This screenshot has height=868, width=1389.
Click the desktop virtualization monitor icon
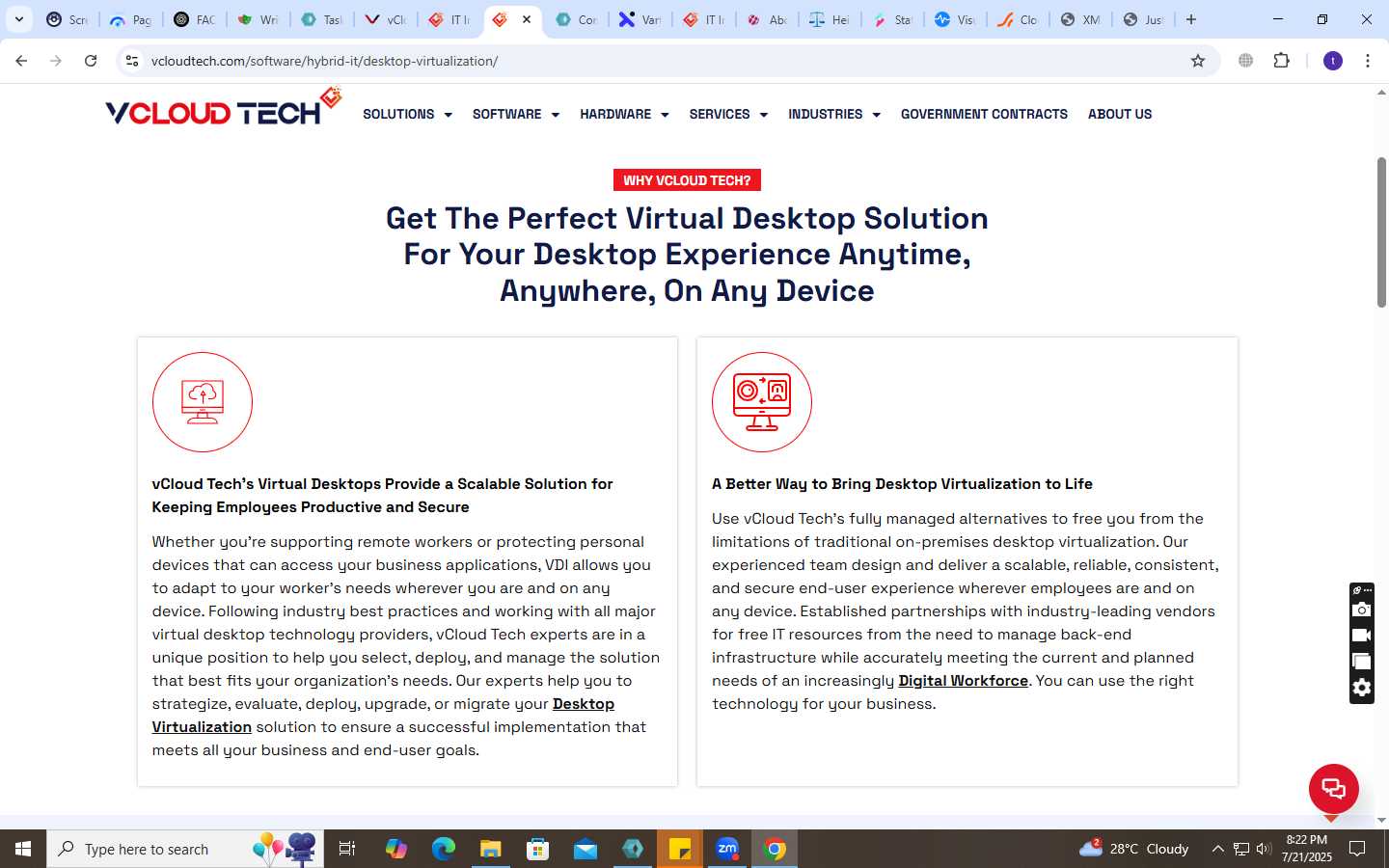point(762,402)
